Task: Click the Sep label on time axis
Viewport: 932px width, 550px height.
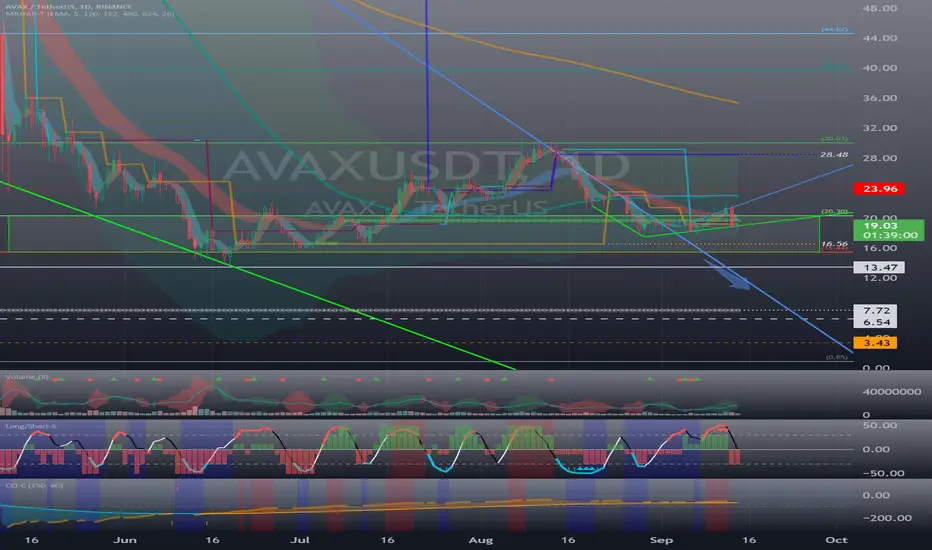Action: (x=661, y=540)
